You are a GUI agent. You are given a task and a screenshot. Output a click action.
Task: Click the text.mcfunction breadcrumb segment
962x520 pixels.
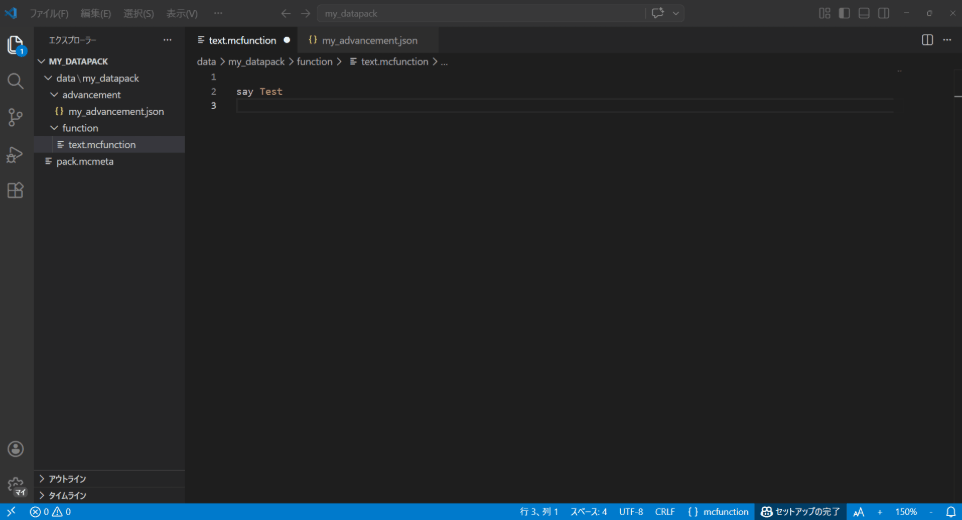pos(394,61)
